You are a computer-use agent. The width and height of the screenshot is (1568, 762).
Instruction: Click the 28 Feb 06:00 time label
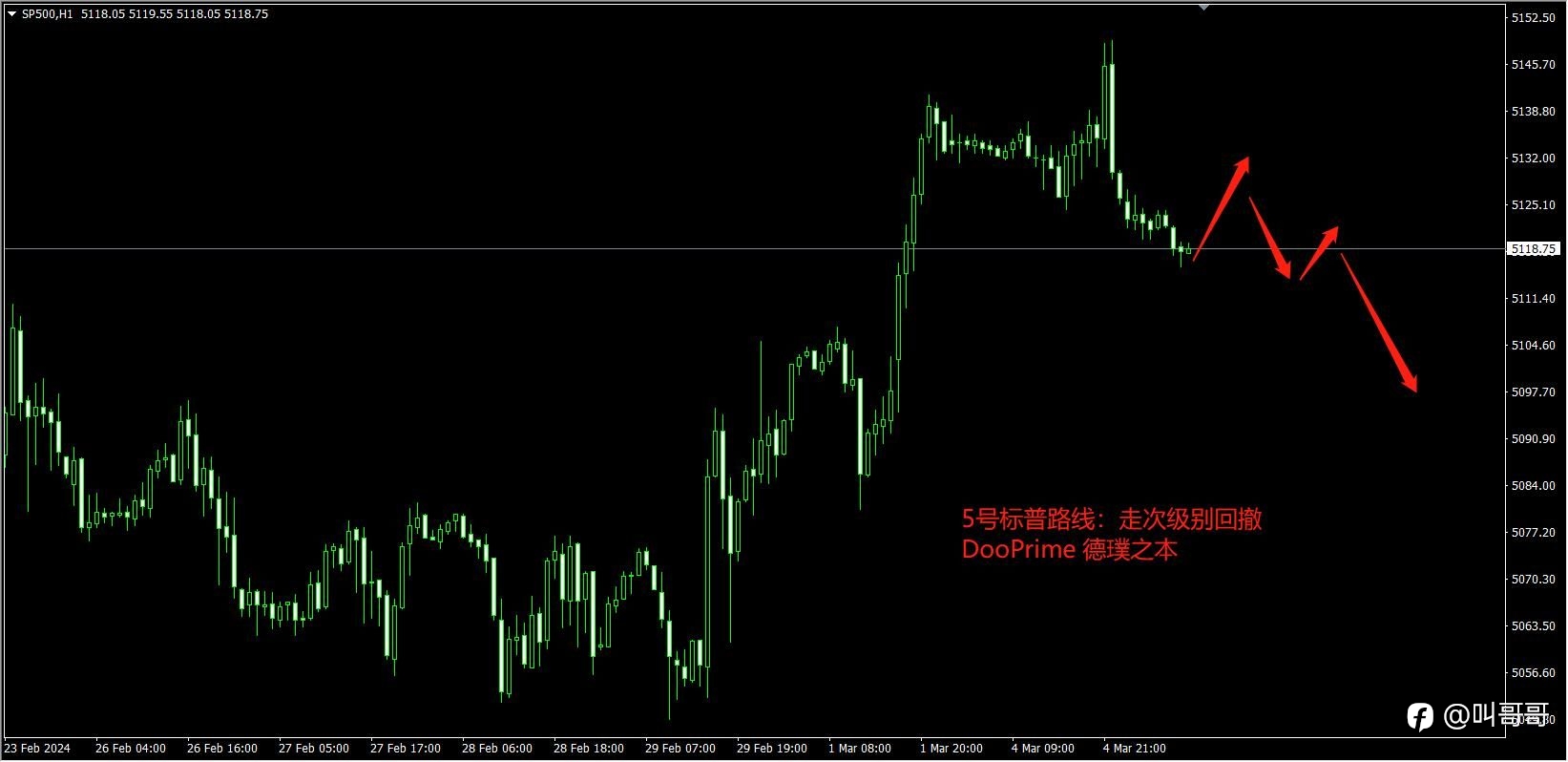pyautogui.click(x=497, y=749)
